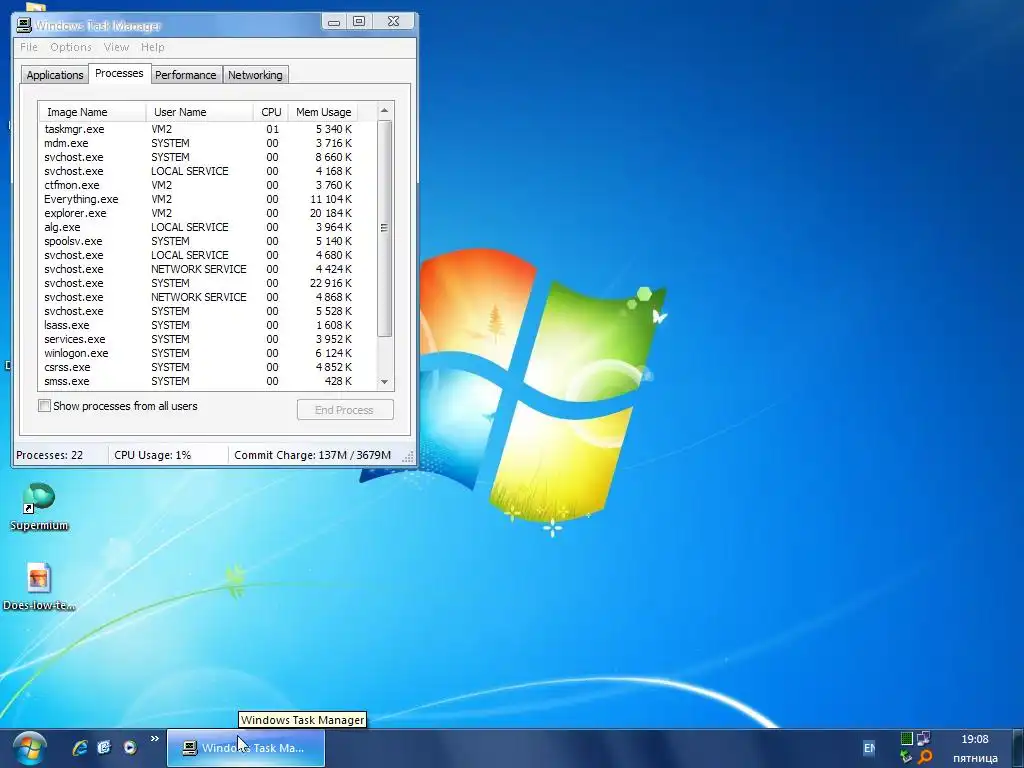The height and width of the screenshot is (768, 1024).
Task: Open the Help menu
Action: coord(153,47)
